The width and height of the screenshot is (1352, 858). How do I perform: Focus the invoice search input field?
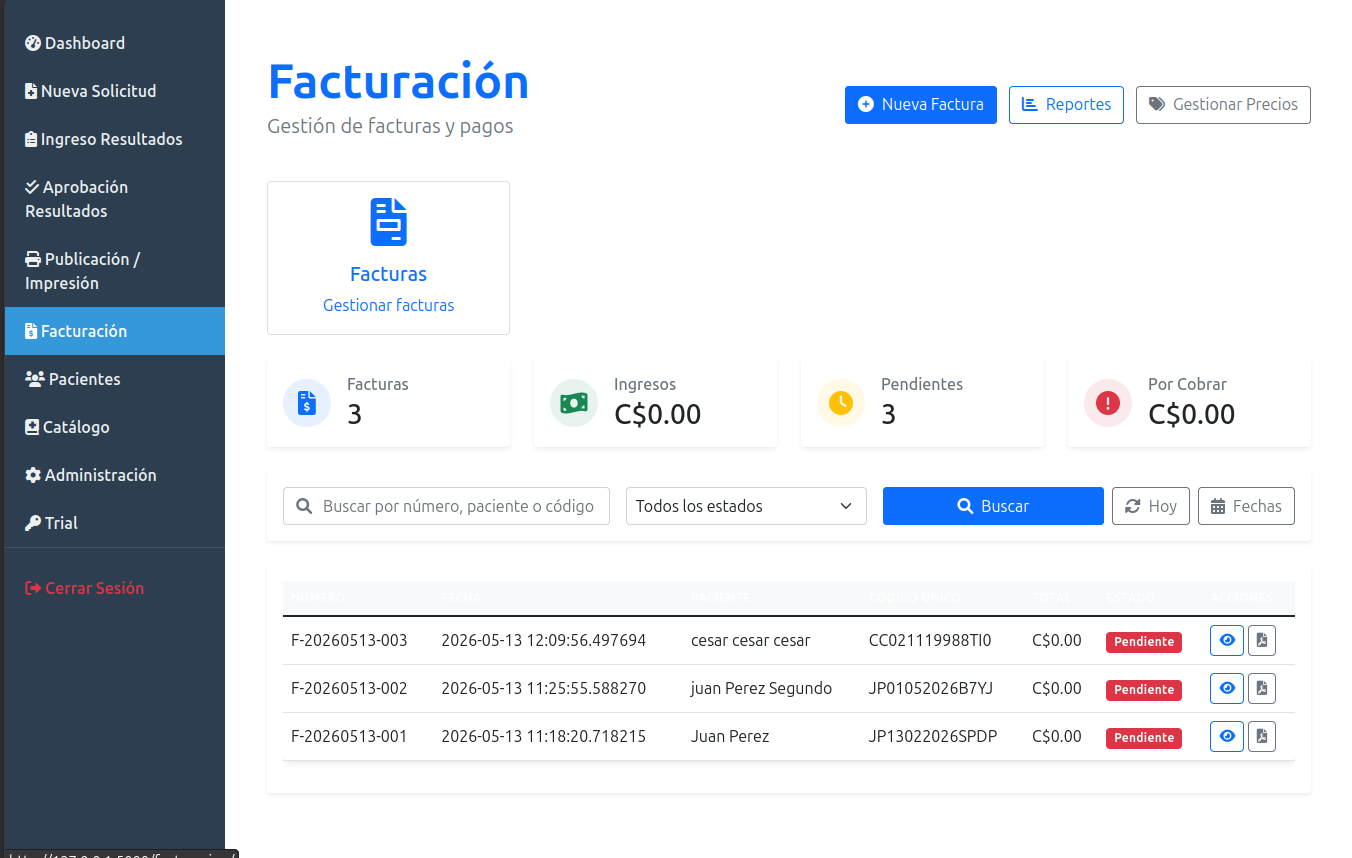[446, 506]
